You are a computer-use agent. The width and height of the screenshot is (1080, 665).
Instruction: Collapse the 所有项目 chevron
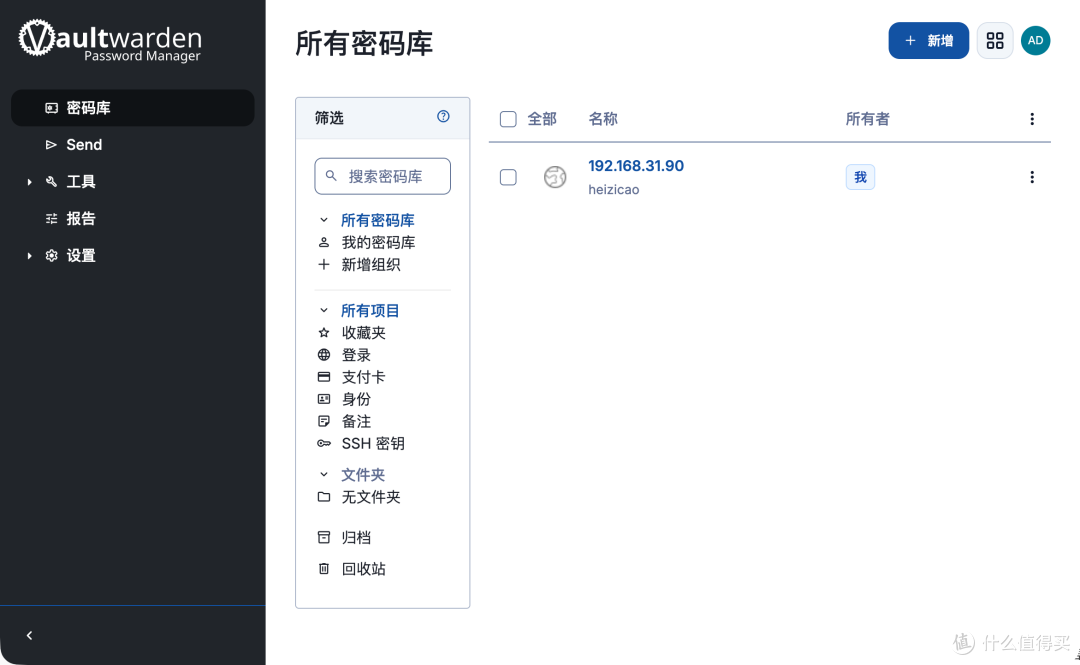click(x=324, y=311)
